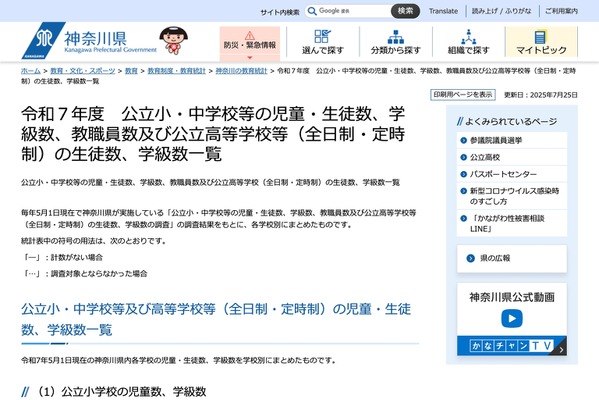Click 印刷用ページを表示 button
Image resolution: width=599 pixels, height=400 pixels.
click(463, 95)
